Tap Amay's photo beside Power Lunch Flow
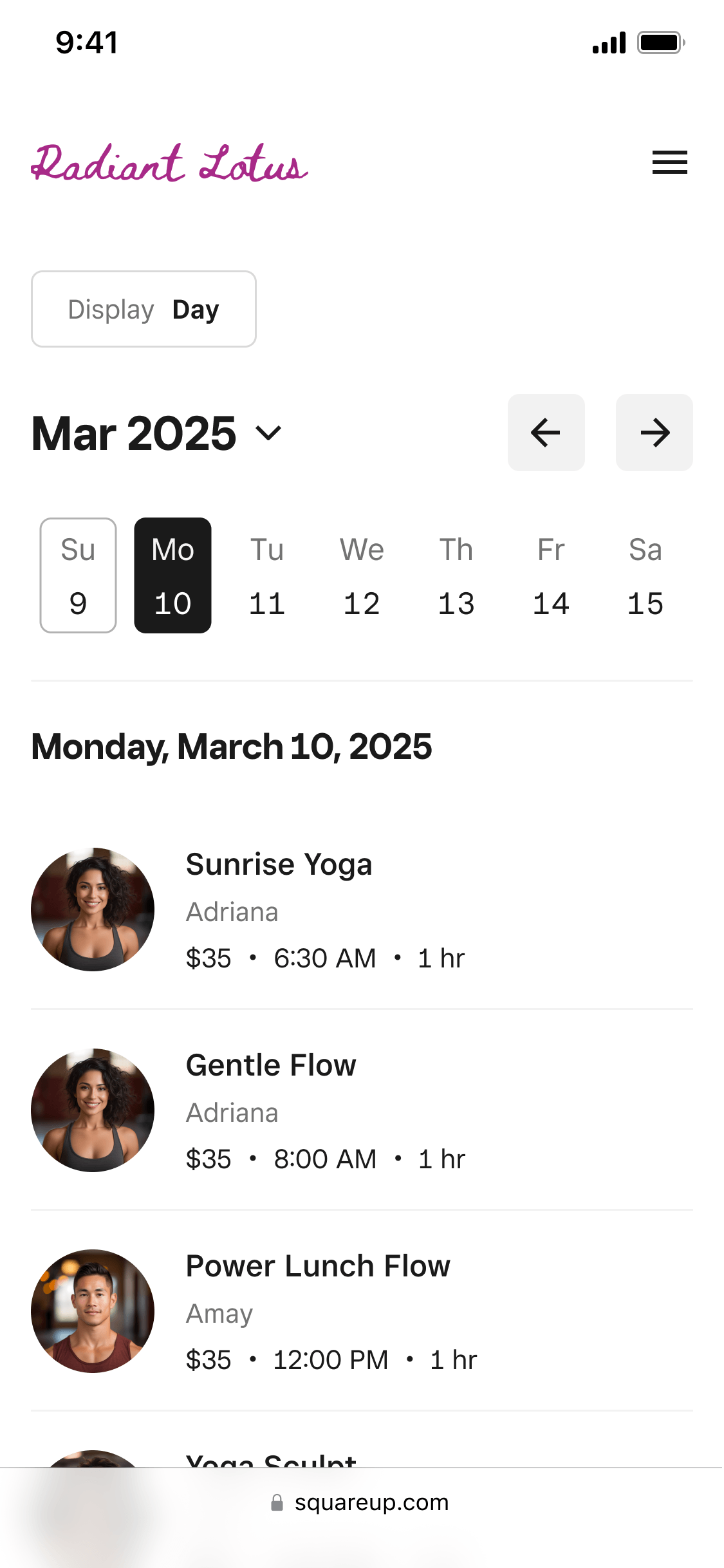 [x=93, y=1311]
